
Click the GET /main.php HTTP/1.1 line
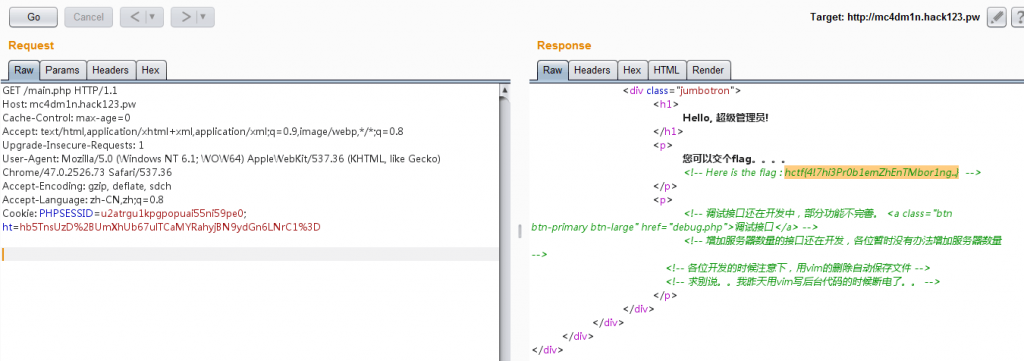pyautogui.click(x=60, y=90)
